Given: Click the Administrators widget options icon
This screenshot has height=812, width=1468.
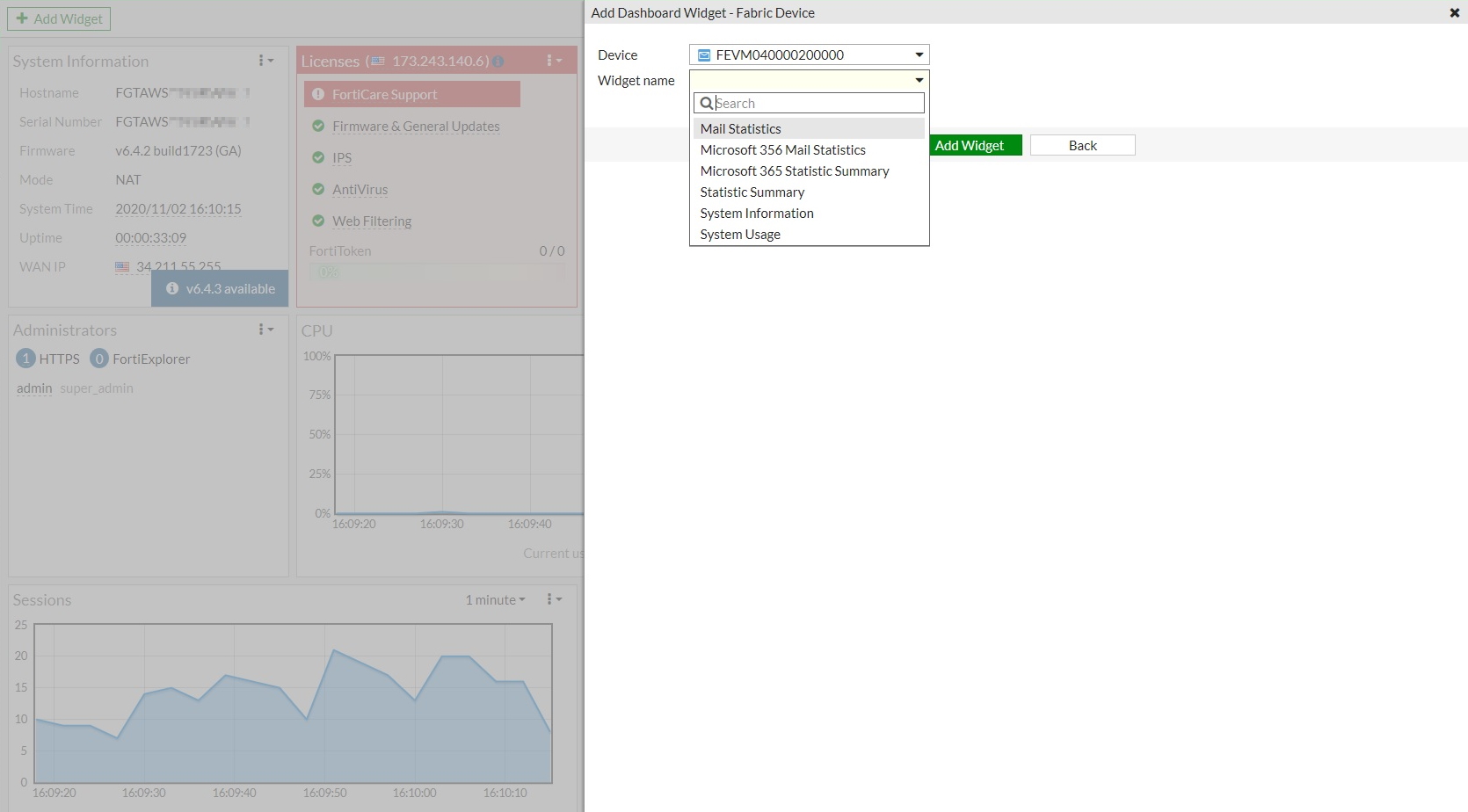Looking at the screenshot, I should click(265, 330).
